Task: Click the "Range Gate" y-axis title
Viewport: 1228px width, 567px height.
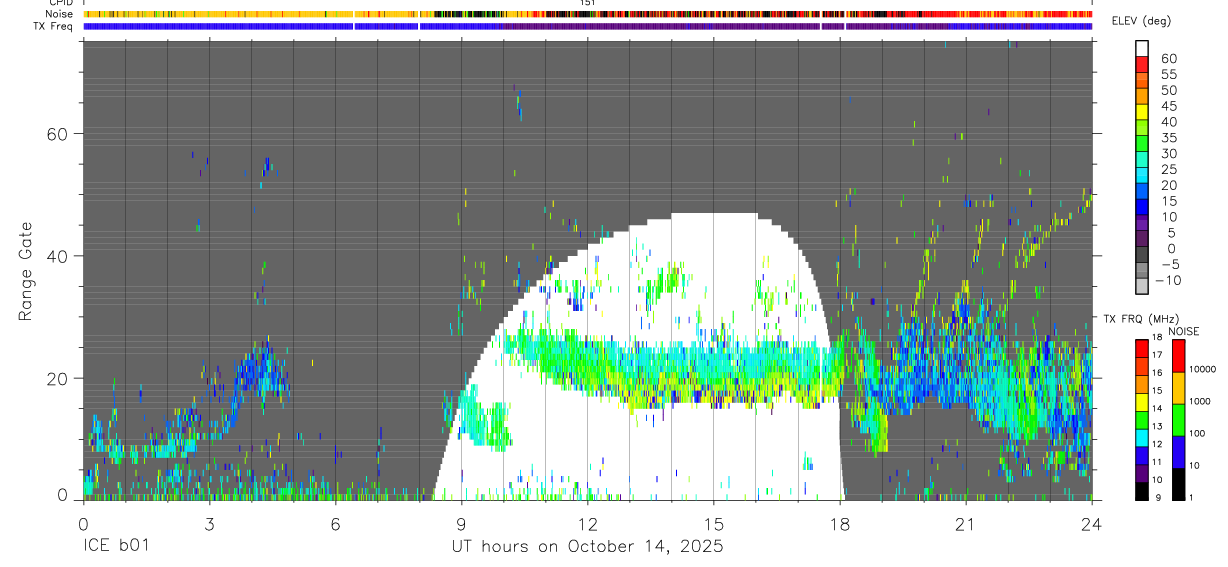Action: tap(27, 269)
